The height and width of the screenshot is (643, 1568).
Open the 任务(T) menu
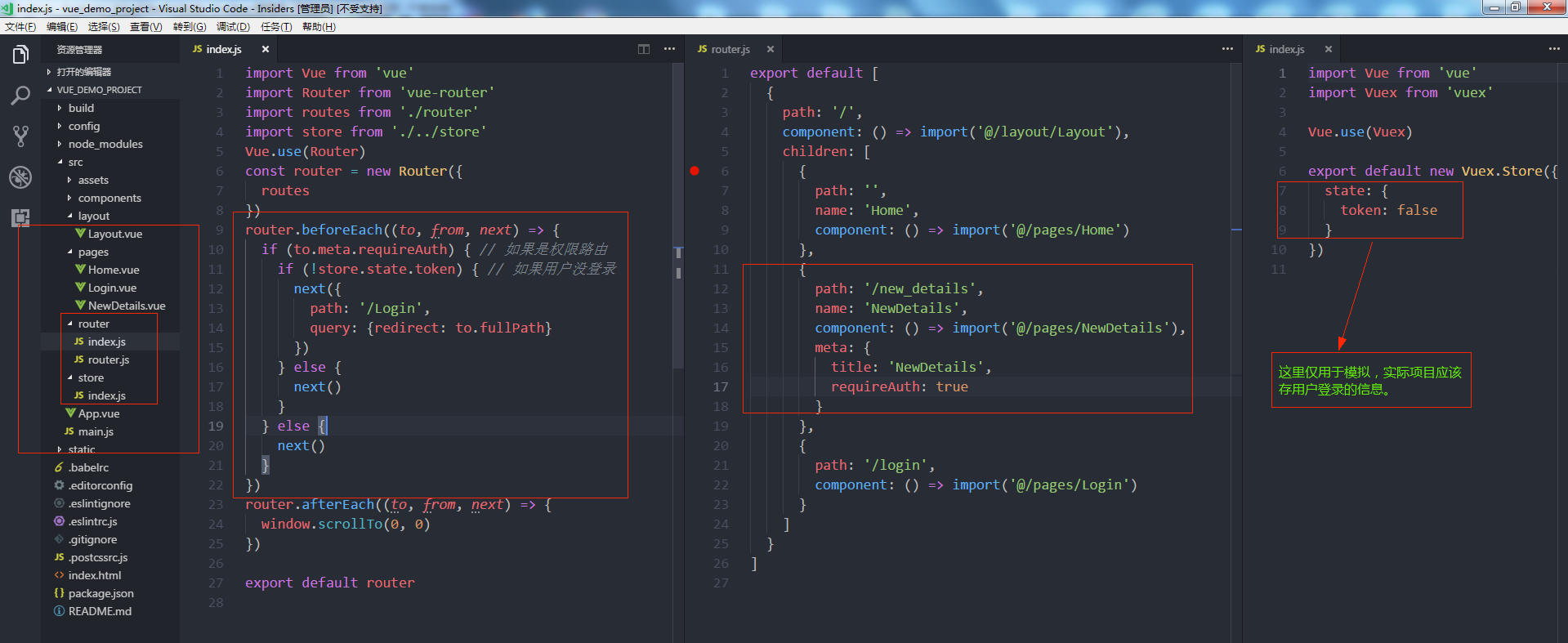coord(276,27)
